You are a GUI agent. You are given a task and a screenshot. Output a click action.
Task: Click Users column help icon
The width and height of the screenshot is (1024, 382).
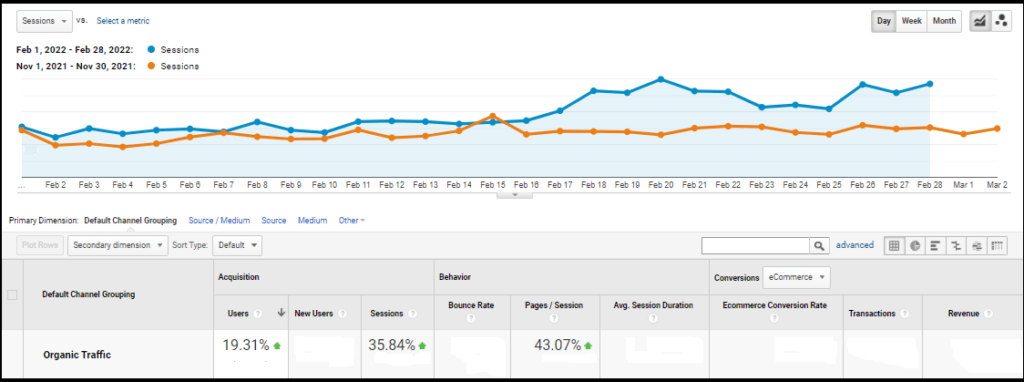(x=257, y=314)
